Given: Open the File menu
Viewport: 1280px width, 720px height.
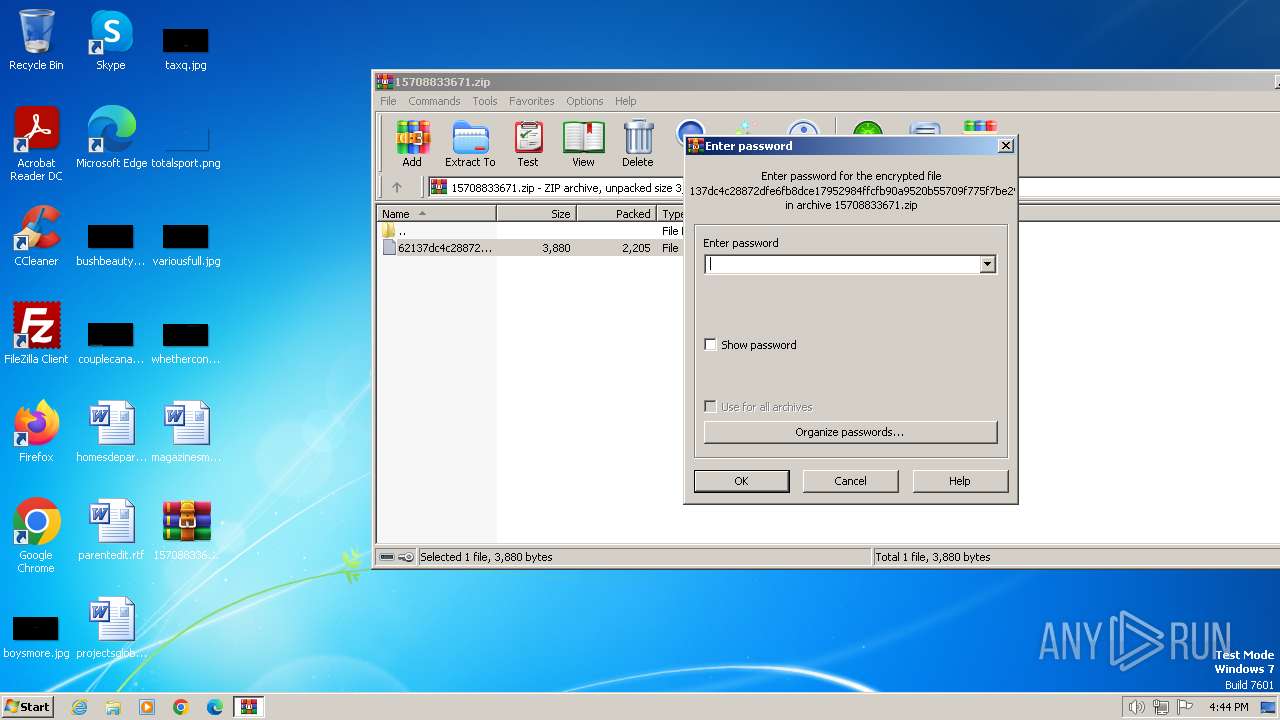Looking at the screenshot, I should (388, 101).
